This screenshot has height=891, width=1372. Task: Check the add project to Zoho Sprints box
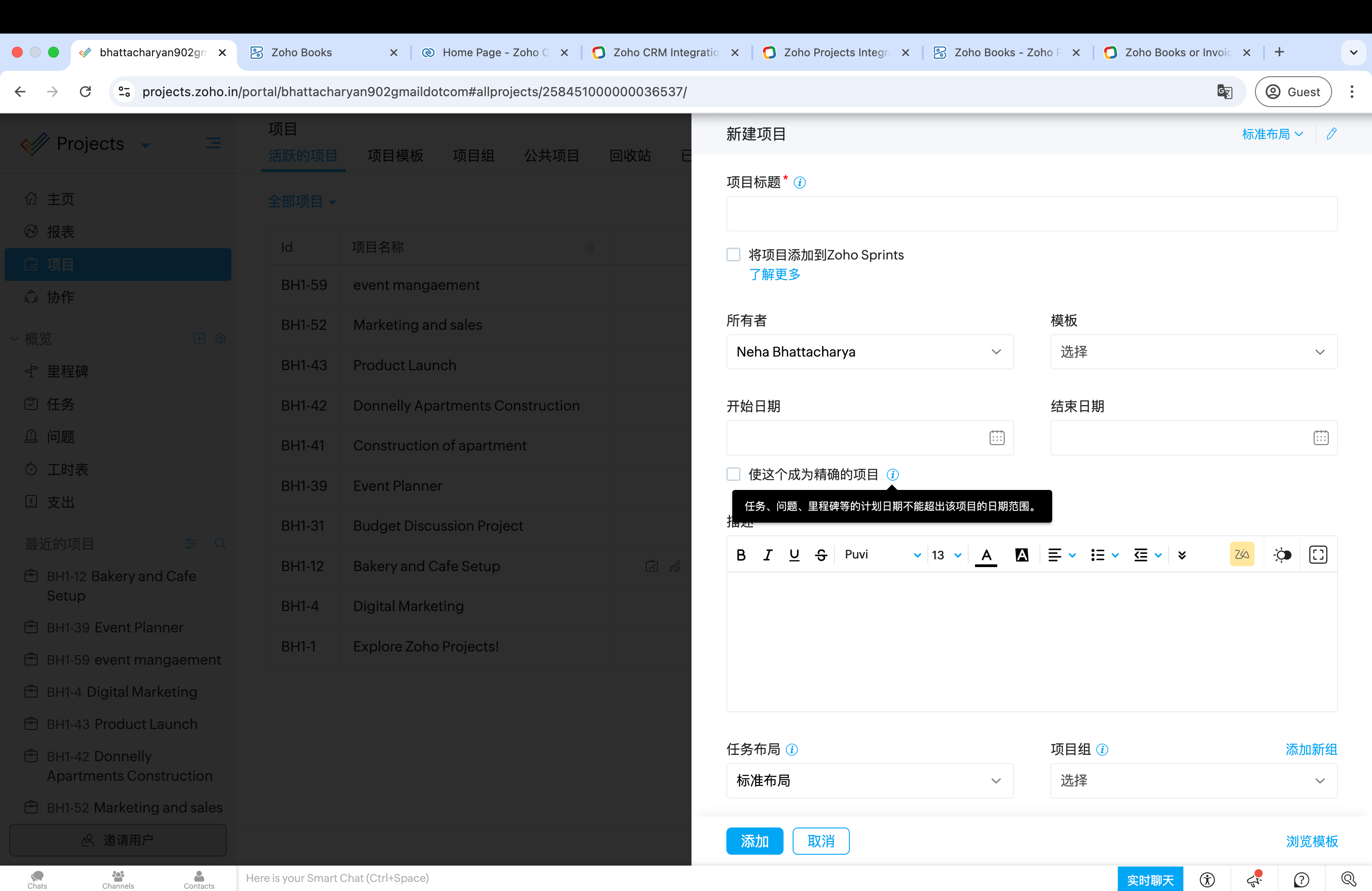(x=733, y=254)
